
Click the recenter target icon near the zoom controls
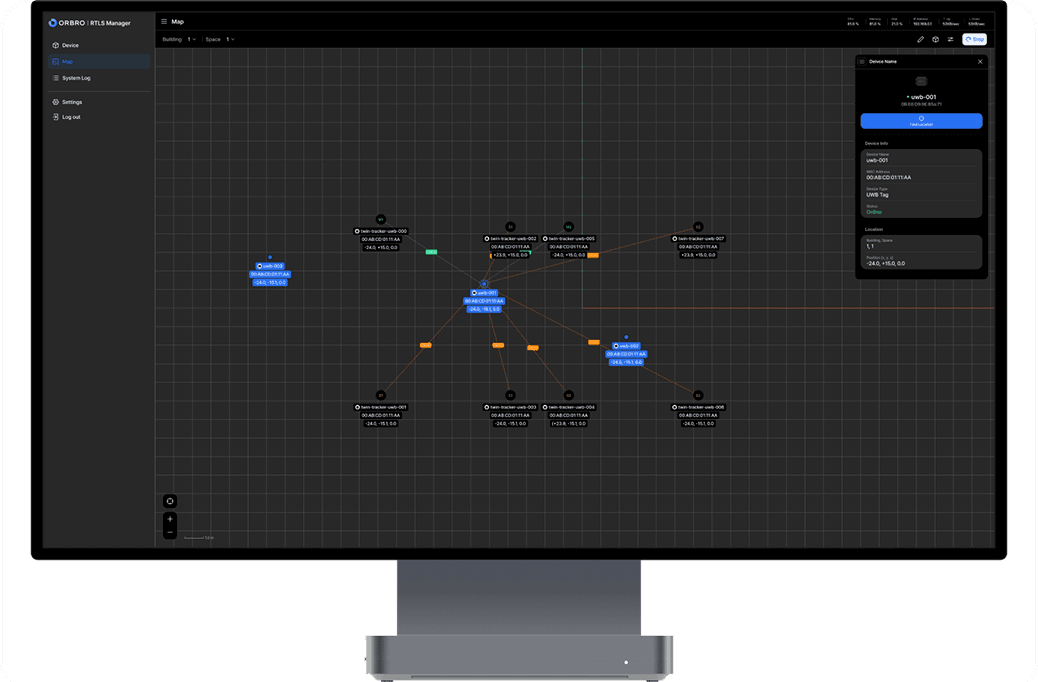point(170,501)
